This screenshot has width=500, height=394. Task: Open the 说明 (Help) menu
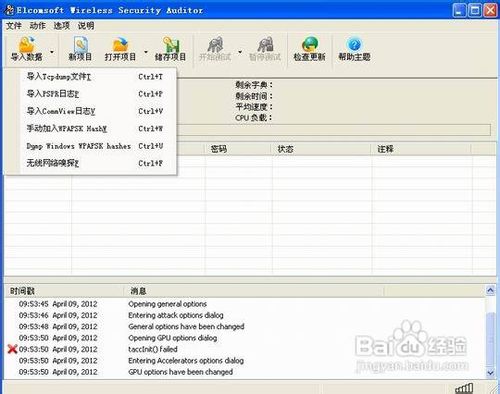tap(86, 26)
